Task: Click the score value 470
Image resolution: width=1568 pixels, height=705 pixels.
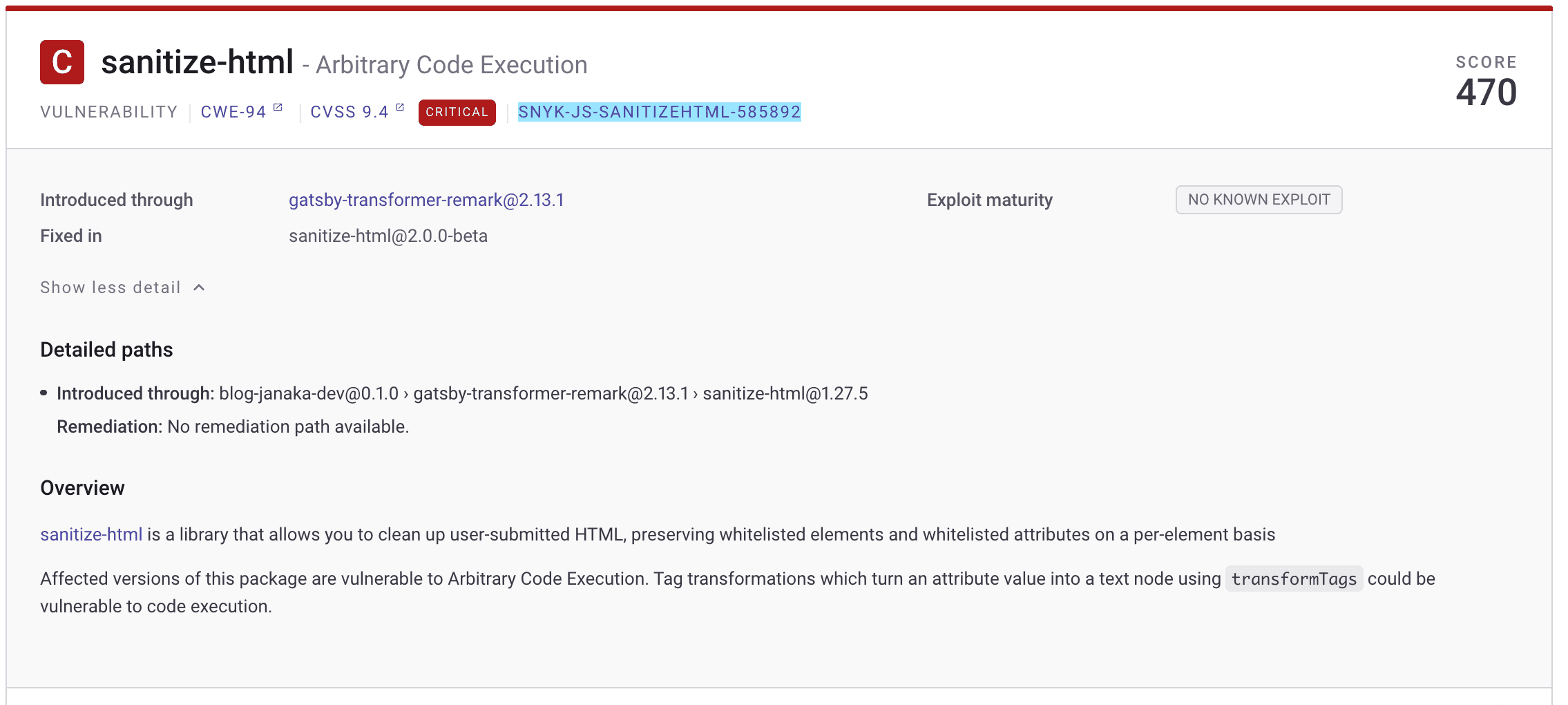Action: click(1486, 92)
